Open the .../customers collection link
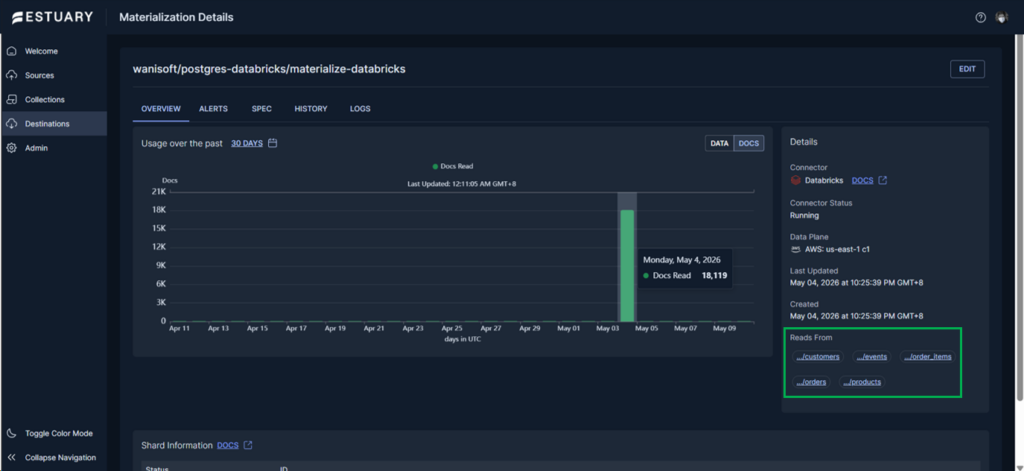 pos(818,357)
